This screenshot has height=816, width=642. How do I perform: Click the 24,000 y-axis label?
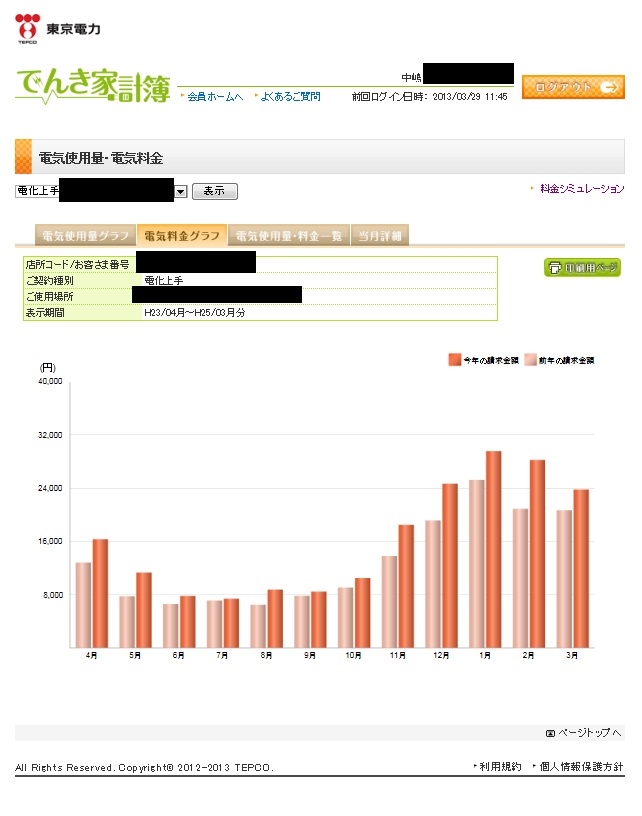tap(50, 488)
